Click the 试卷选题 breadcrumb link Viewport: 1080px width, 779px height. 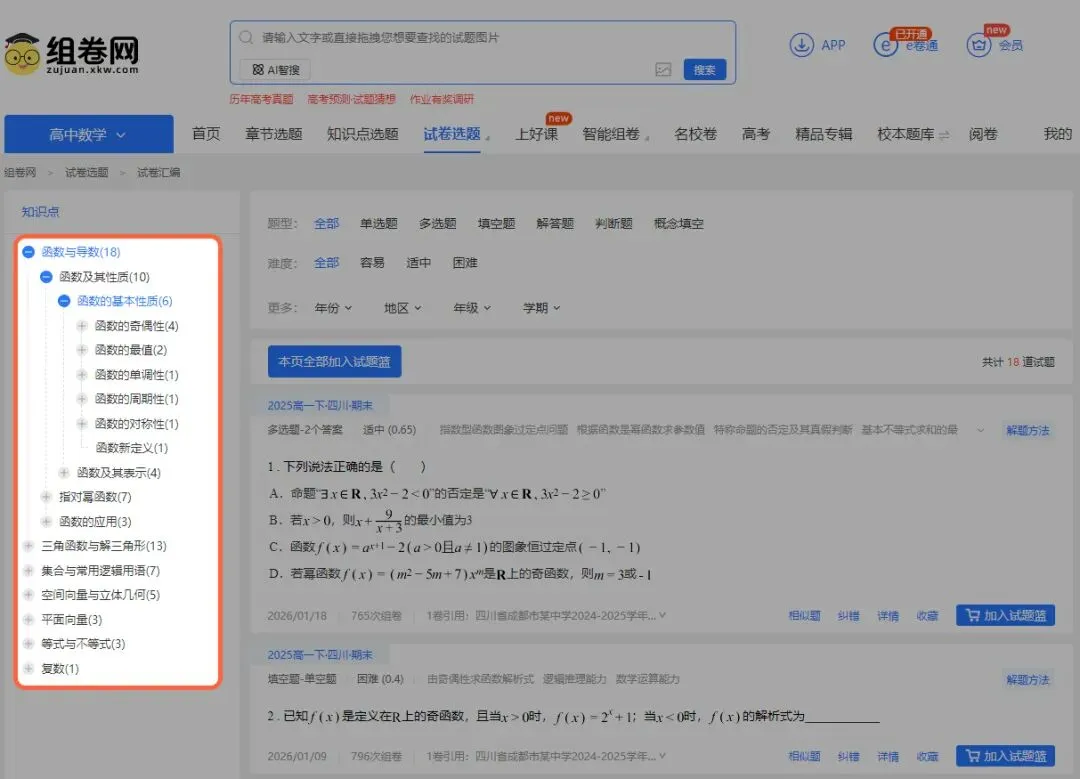point(87,172)
